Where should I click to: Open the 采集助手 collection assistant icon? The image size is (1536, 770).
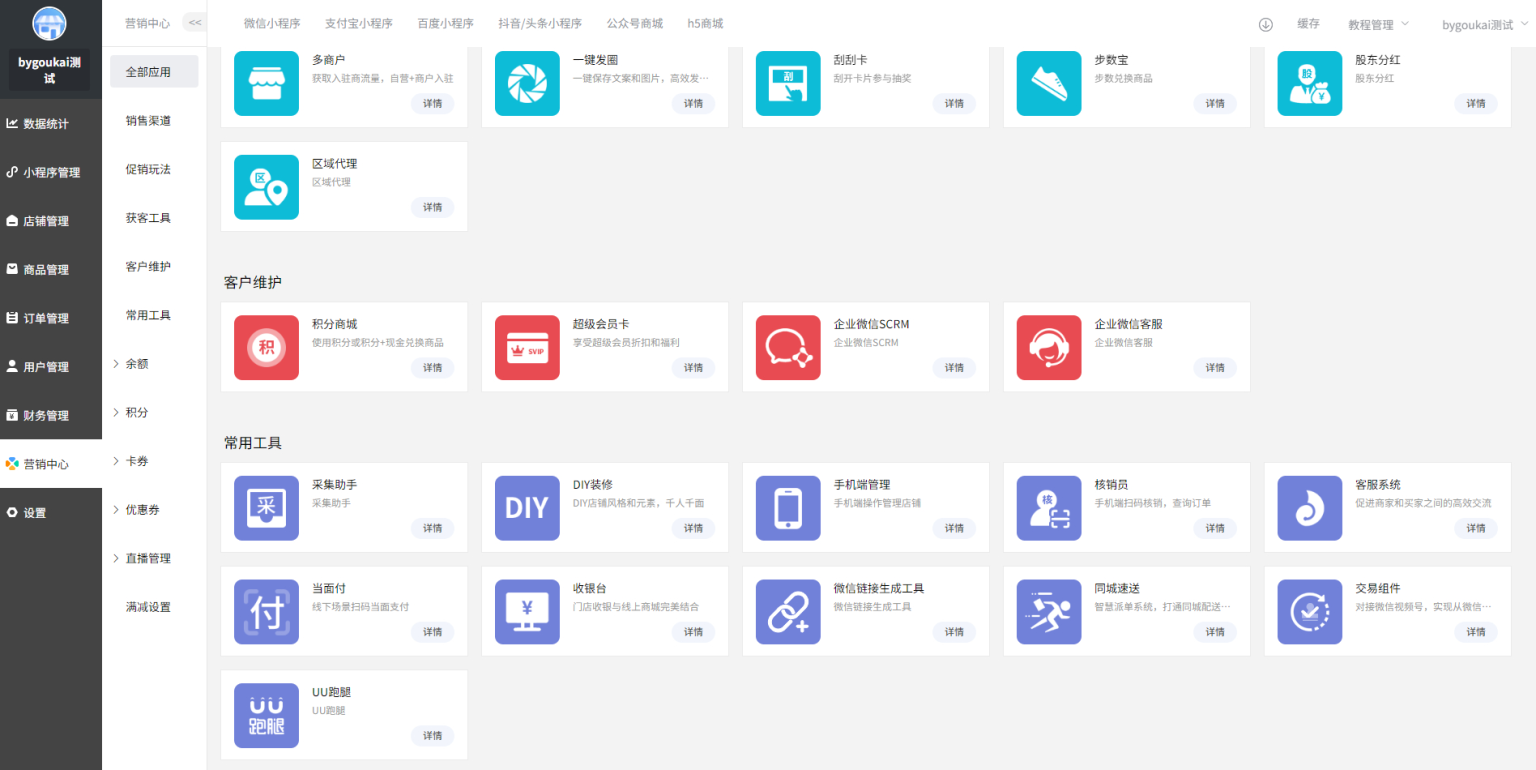pyautogui.click(x=266, y=507)
